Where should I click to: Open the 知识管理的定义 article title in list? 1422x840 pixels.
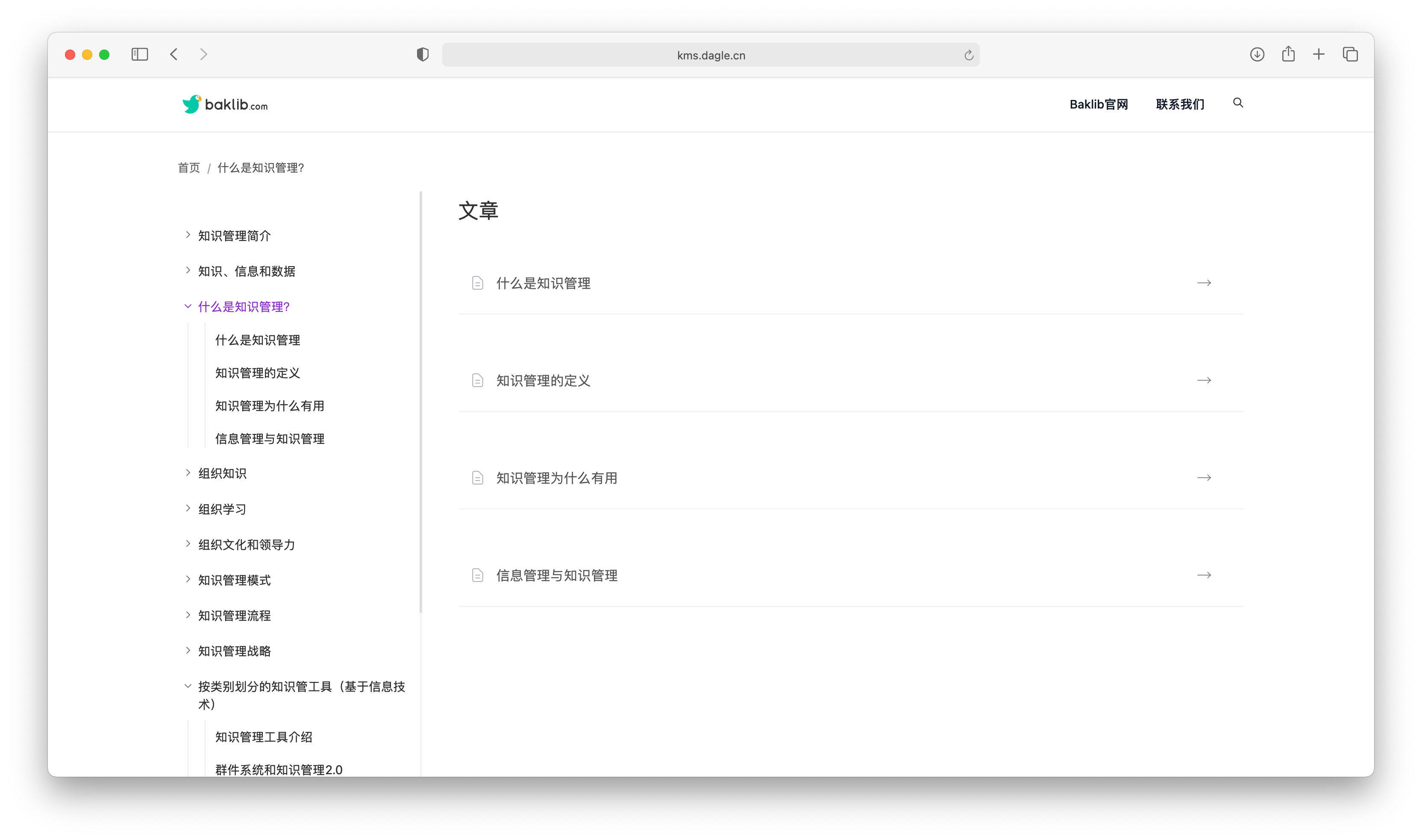pos(544,380)
